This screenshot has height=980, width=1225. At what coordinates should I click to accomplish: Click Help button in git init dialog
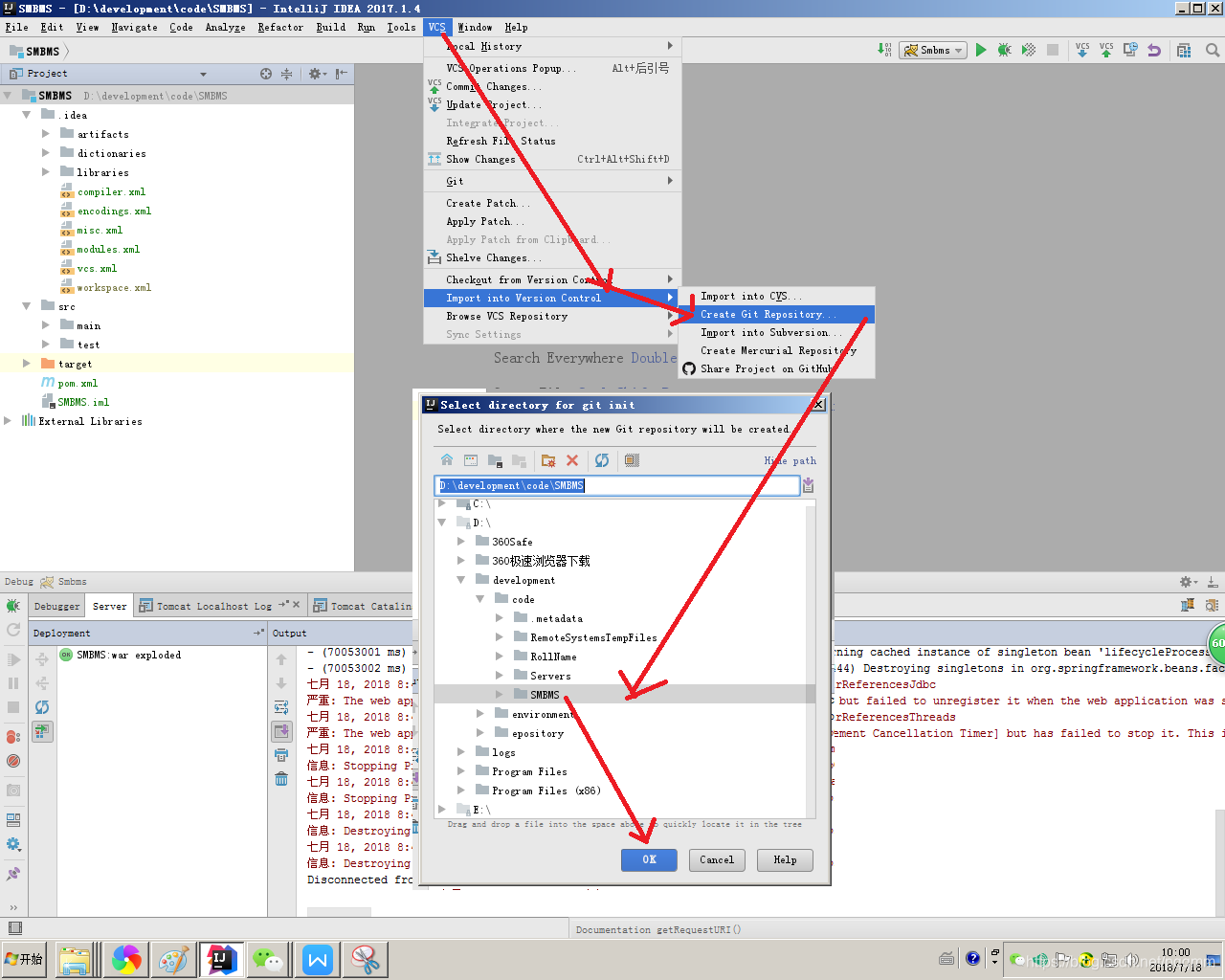pyautogui.click(x=786, y=859)
